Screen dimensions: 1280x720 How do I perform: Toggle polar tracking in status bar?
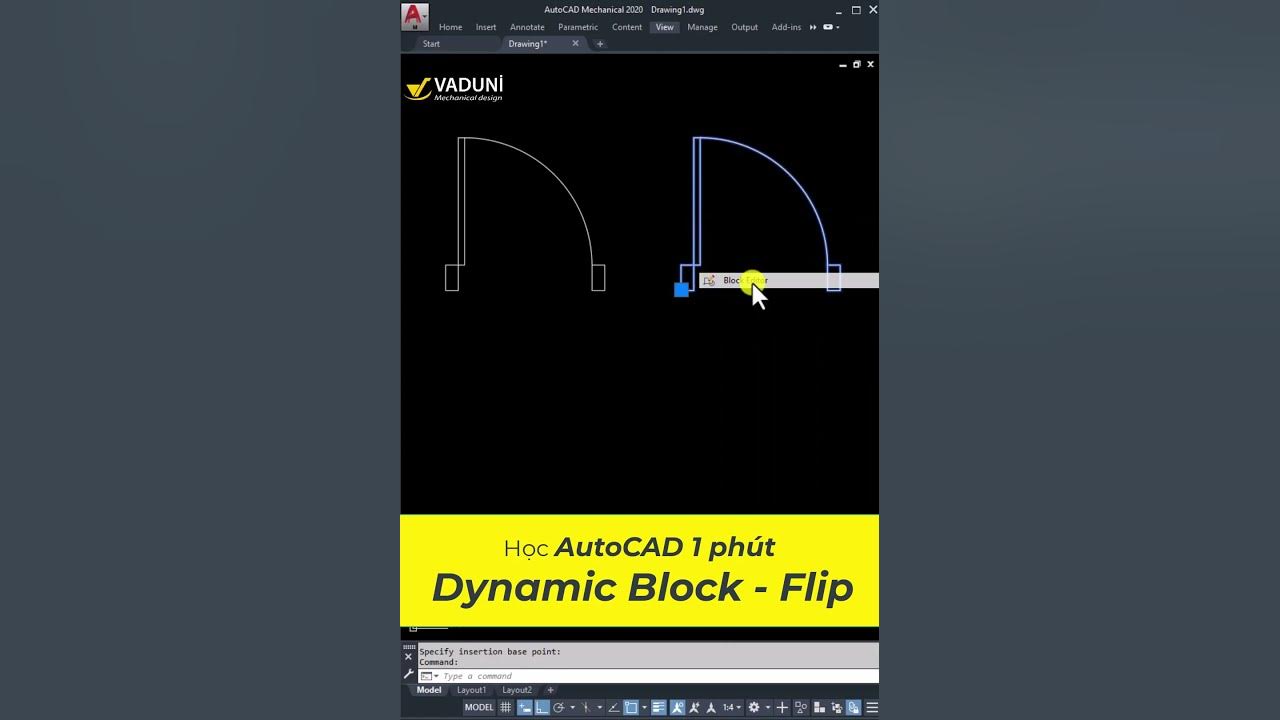click(558, 707)
